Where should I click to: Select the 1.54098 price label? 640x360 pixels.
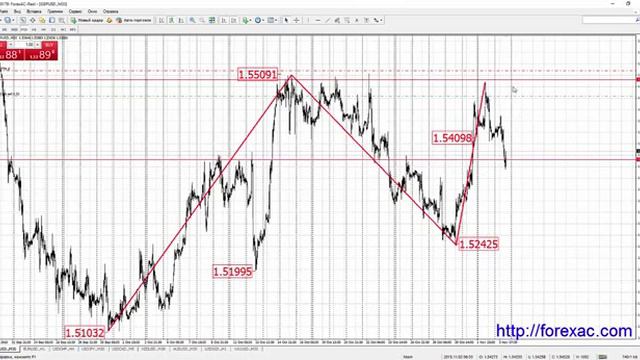coord(453,138)
